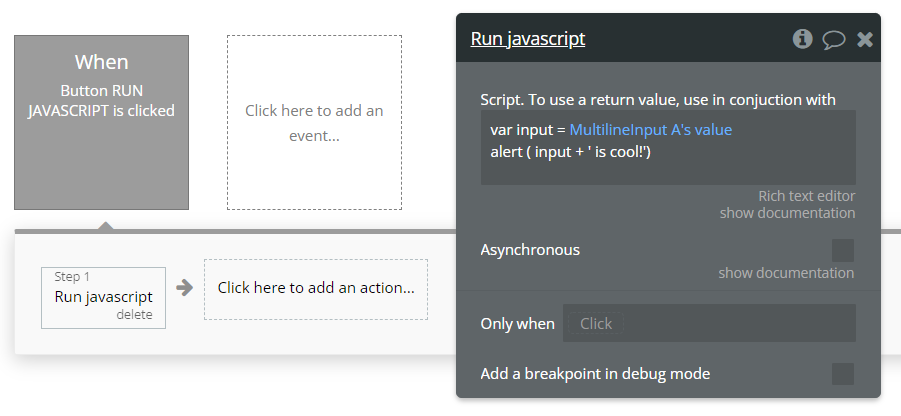
Task: Click the arrow between workflow steps
Action: (184, 288)
